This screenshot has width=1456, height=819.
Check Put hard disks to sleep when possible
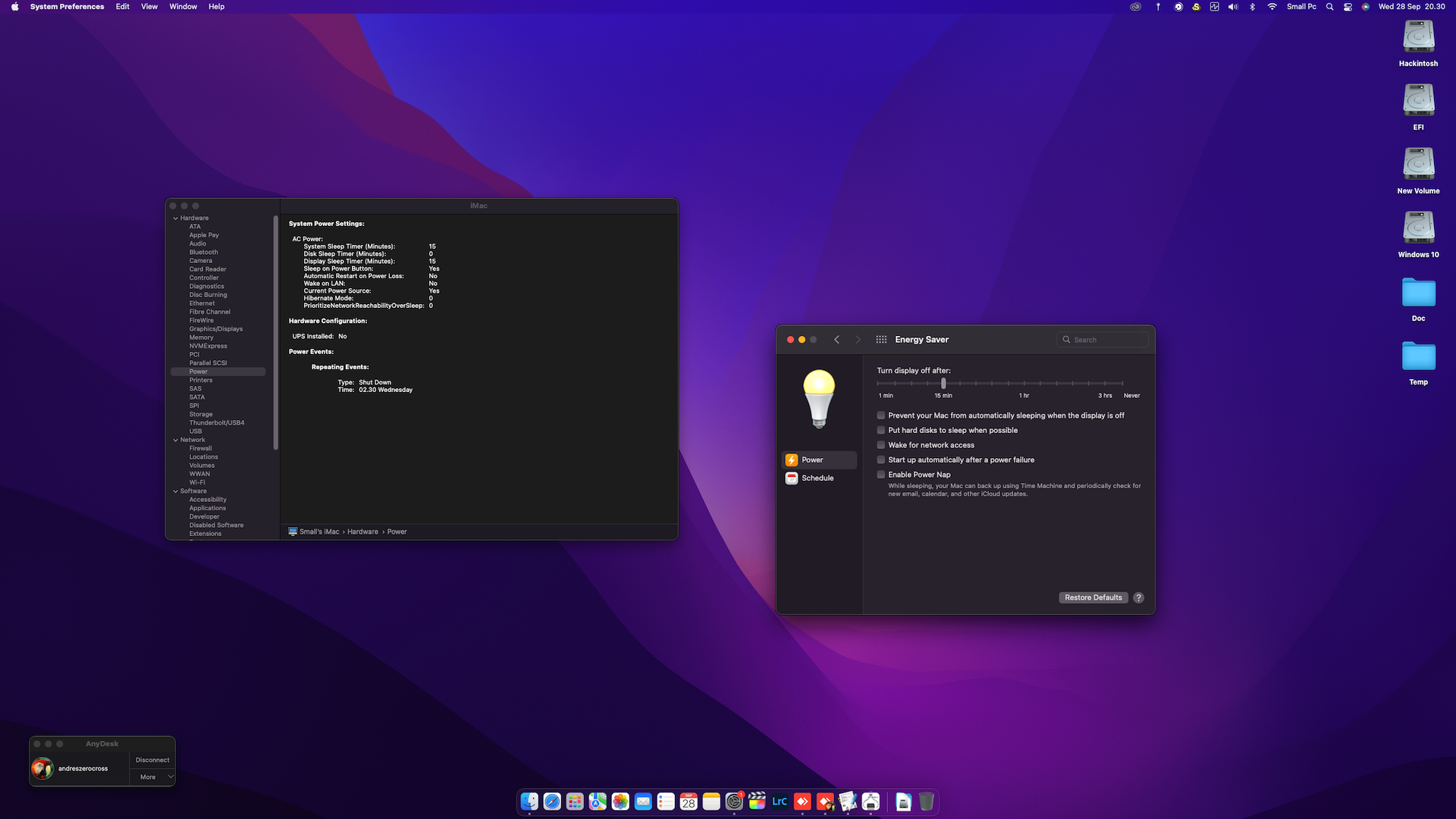click(881, 430)
